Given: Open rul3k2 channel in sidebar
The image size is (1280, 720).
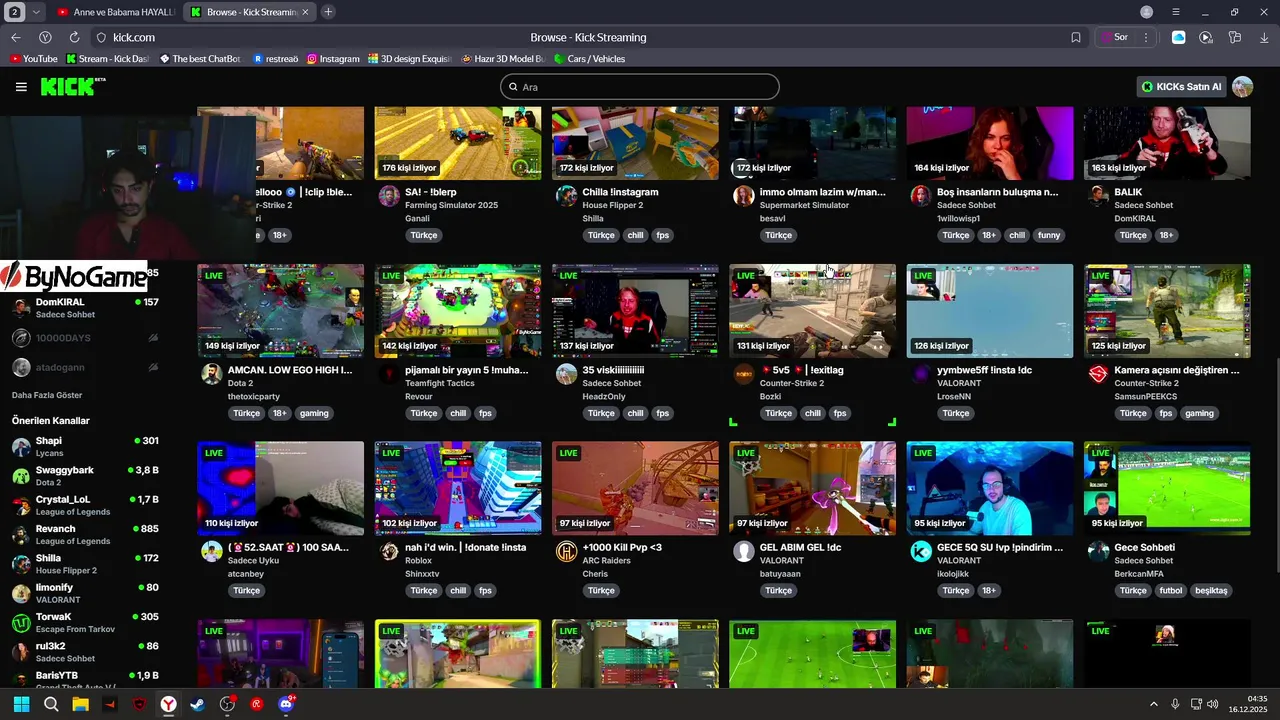Looking at the screenshot, I should click(x=85, y=652).
